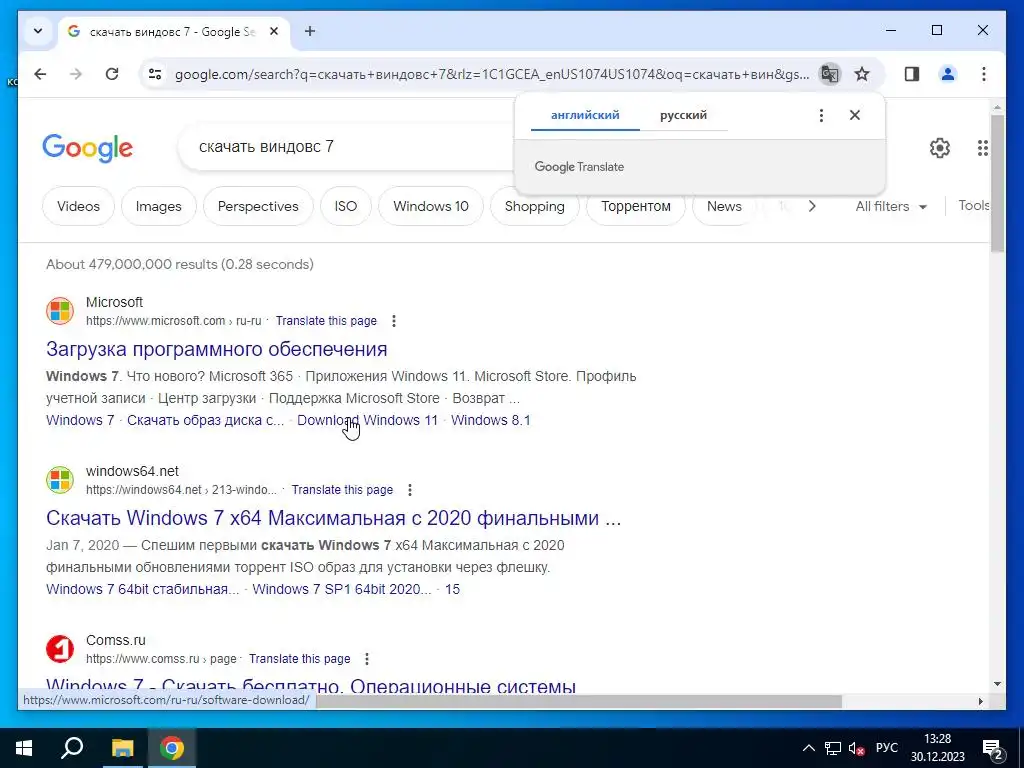Viewport: 1024px width, 768px height.
Task: Open a new browser tab
Action: pyautogui.click(x=310, y=31)
